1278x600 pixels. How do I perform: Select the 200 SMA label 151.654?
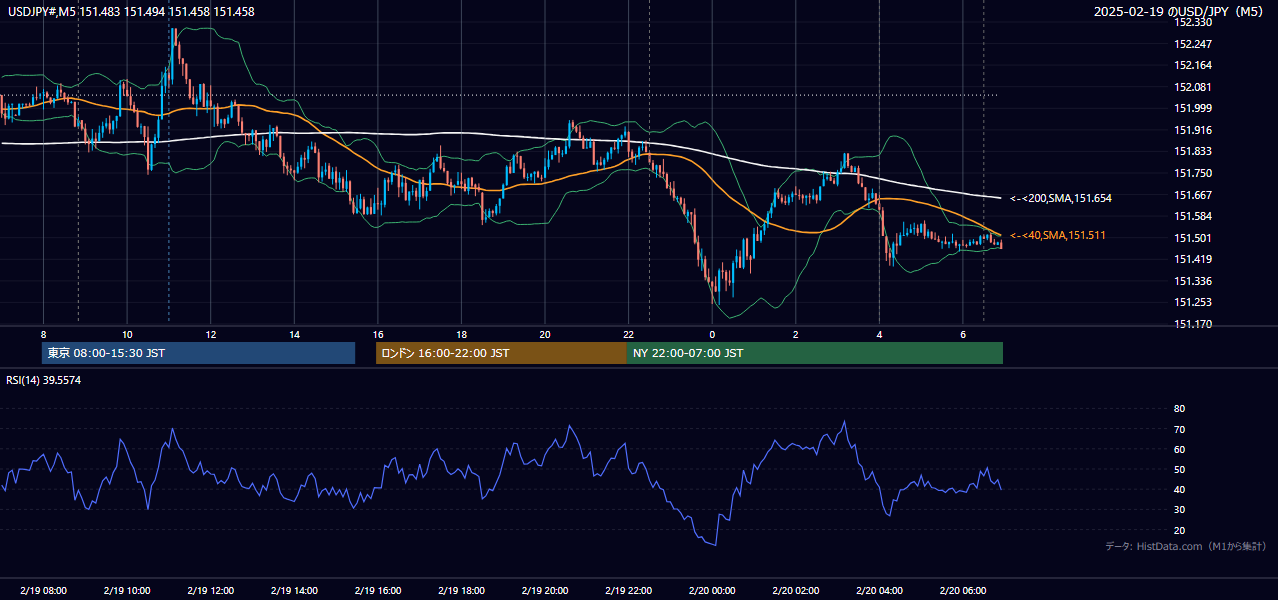(x=1061, y=198)
